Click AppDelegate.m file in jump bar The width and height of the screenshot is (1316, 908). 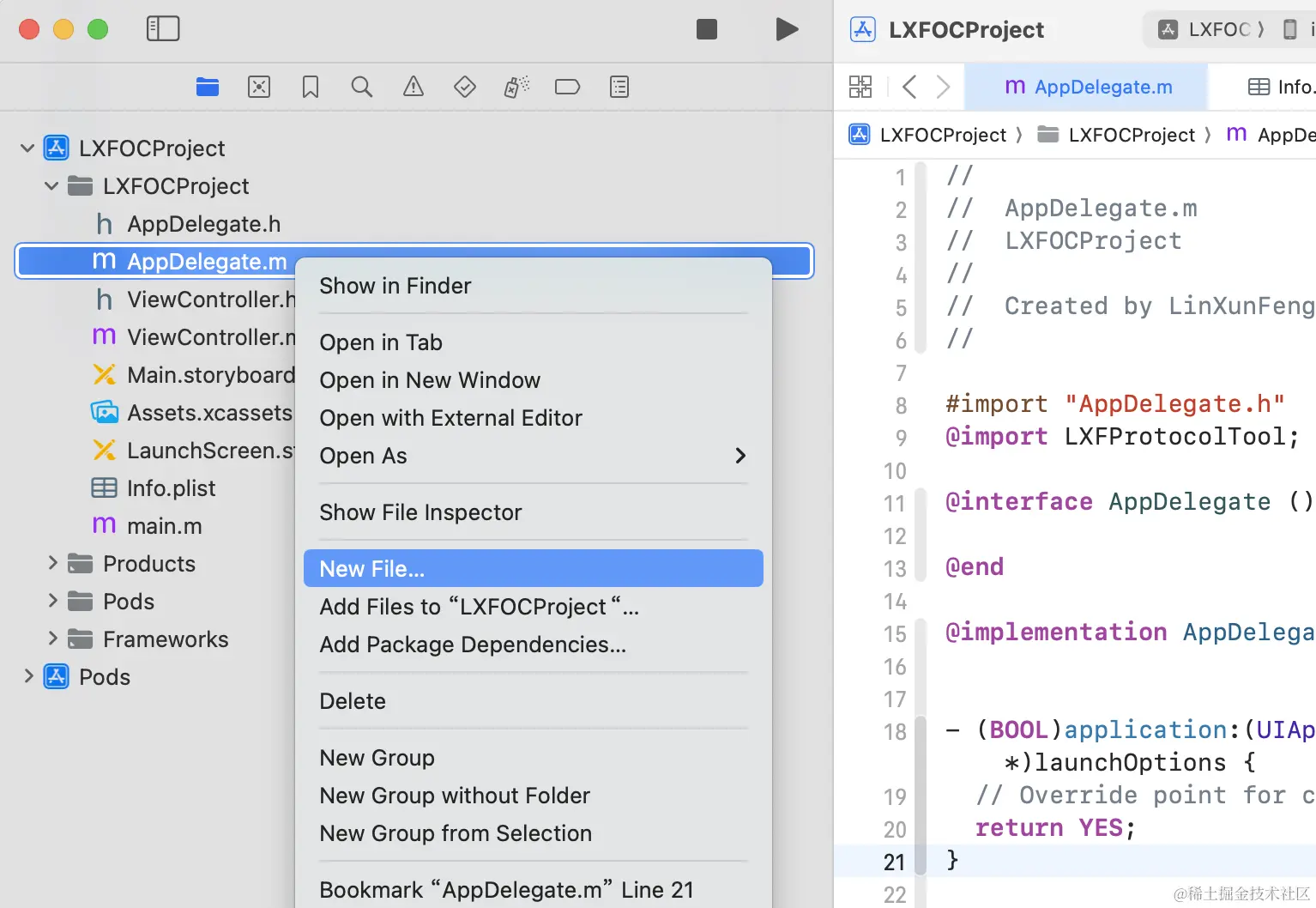(1271, 135)
